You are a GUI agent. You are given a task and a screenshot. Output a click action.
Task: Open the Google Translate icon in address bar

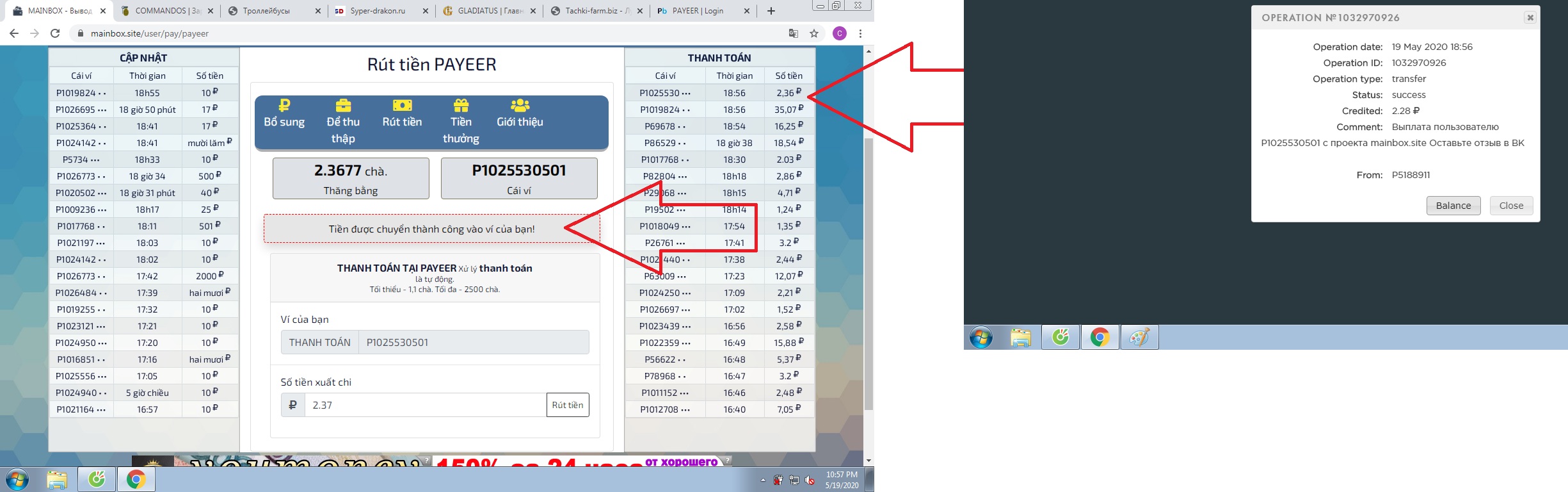pos(794,33)
